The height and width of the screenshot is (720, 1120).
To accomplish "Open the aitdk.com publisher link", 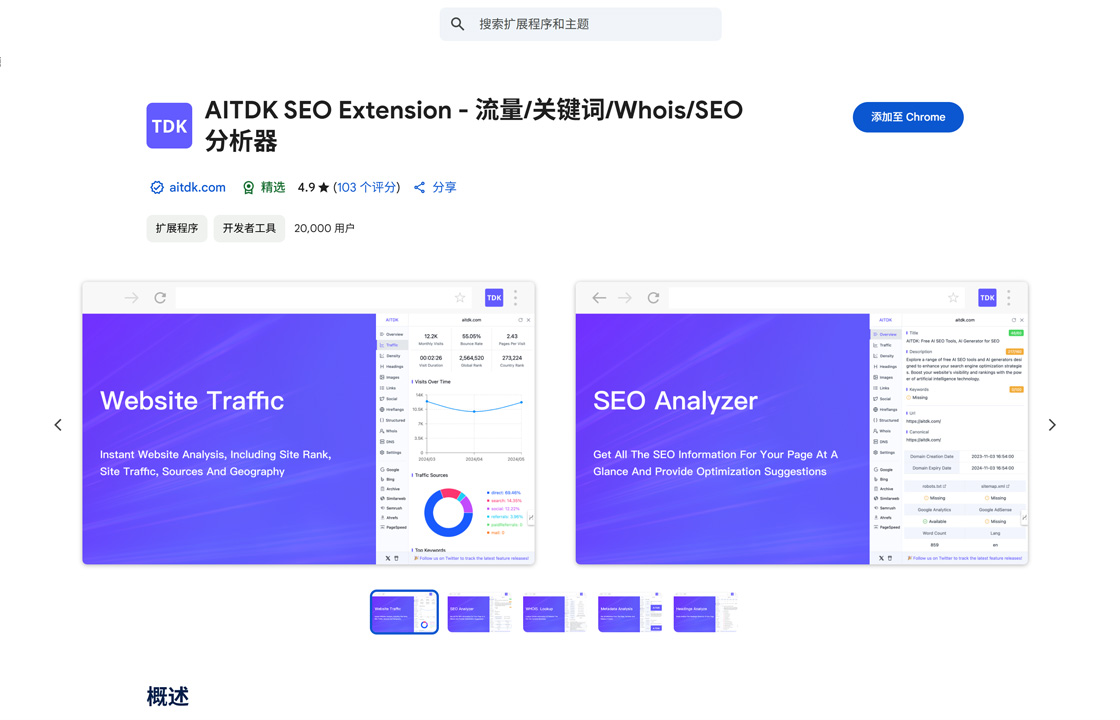I will 197,187.
